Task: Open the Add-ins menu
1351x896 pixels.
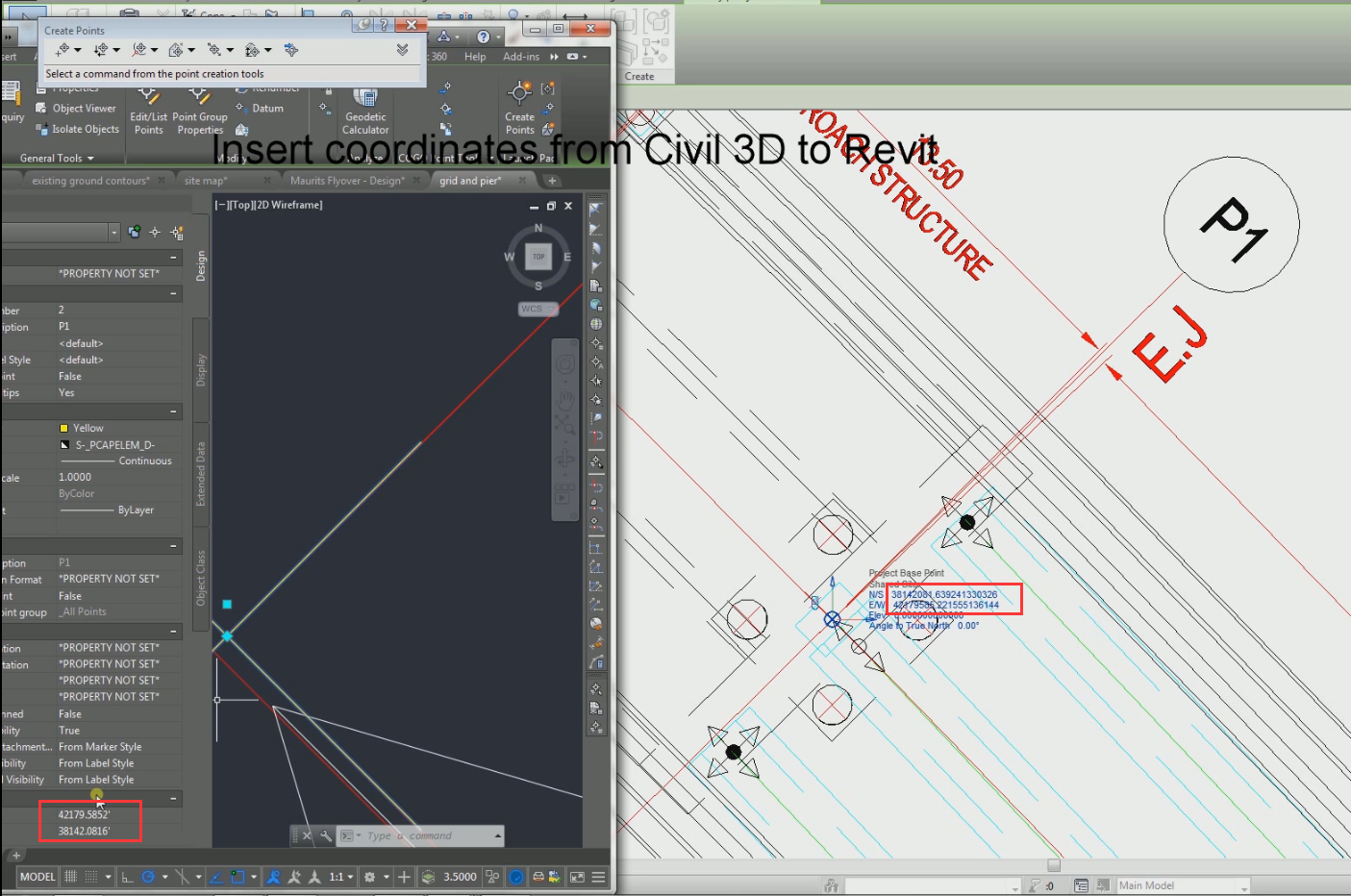Action: 521,56
